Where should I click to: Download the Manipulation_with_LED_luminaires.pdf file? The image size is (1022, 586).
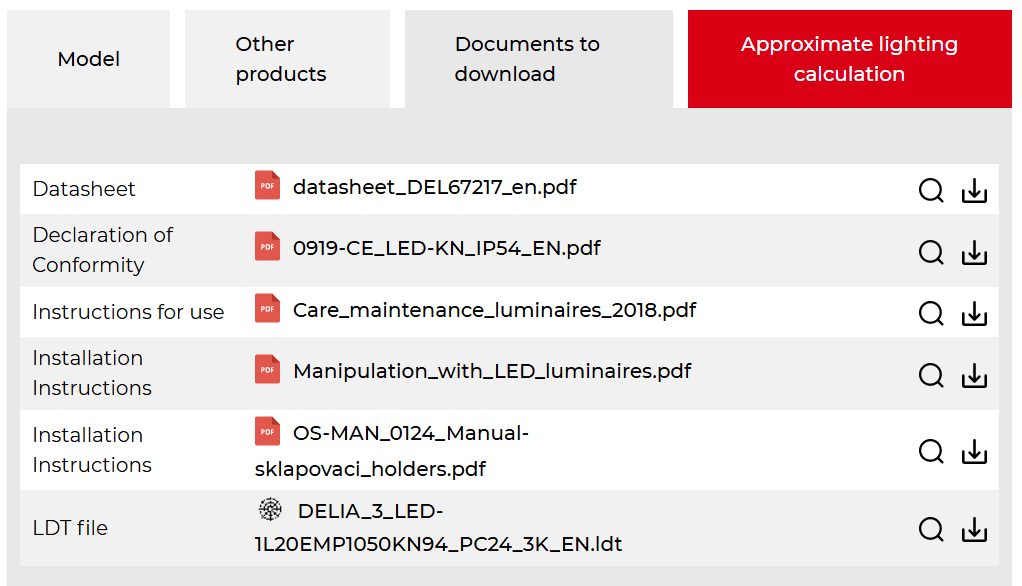(x=974, y=375)
